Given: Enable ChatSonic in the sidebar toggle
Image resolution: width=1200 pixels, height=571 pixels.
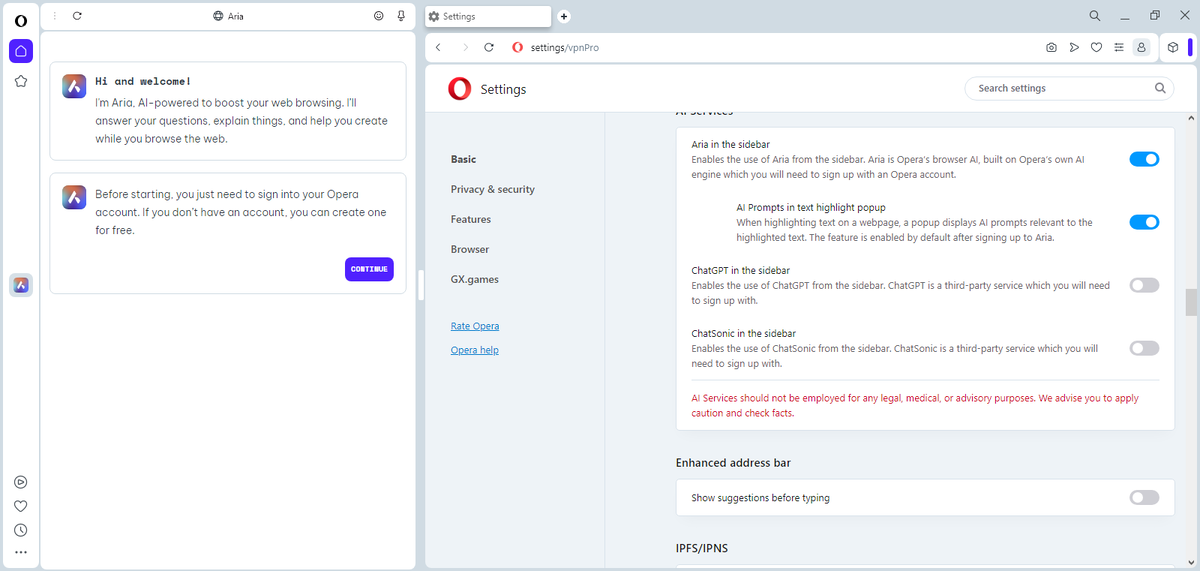Looking at the screenshot, I should pos(1144,348).
